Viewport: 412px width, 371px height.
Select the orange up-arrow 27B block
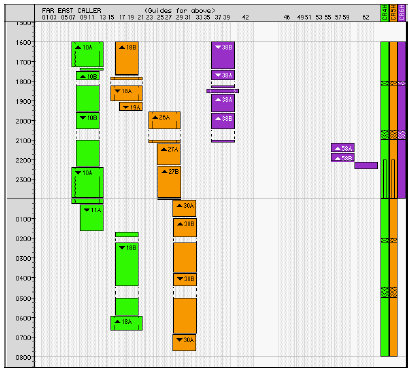coord(169,182)
